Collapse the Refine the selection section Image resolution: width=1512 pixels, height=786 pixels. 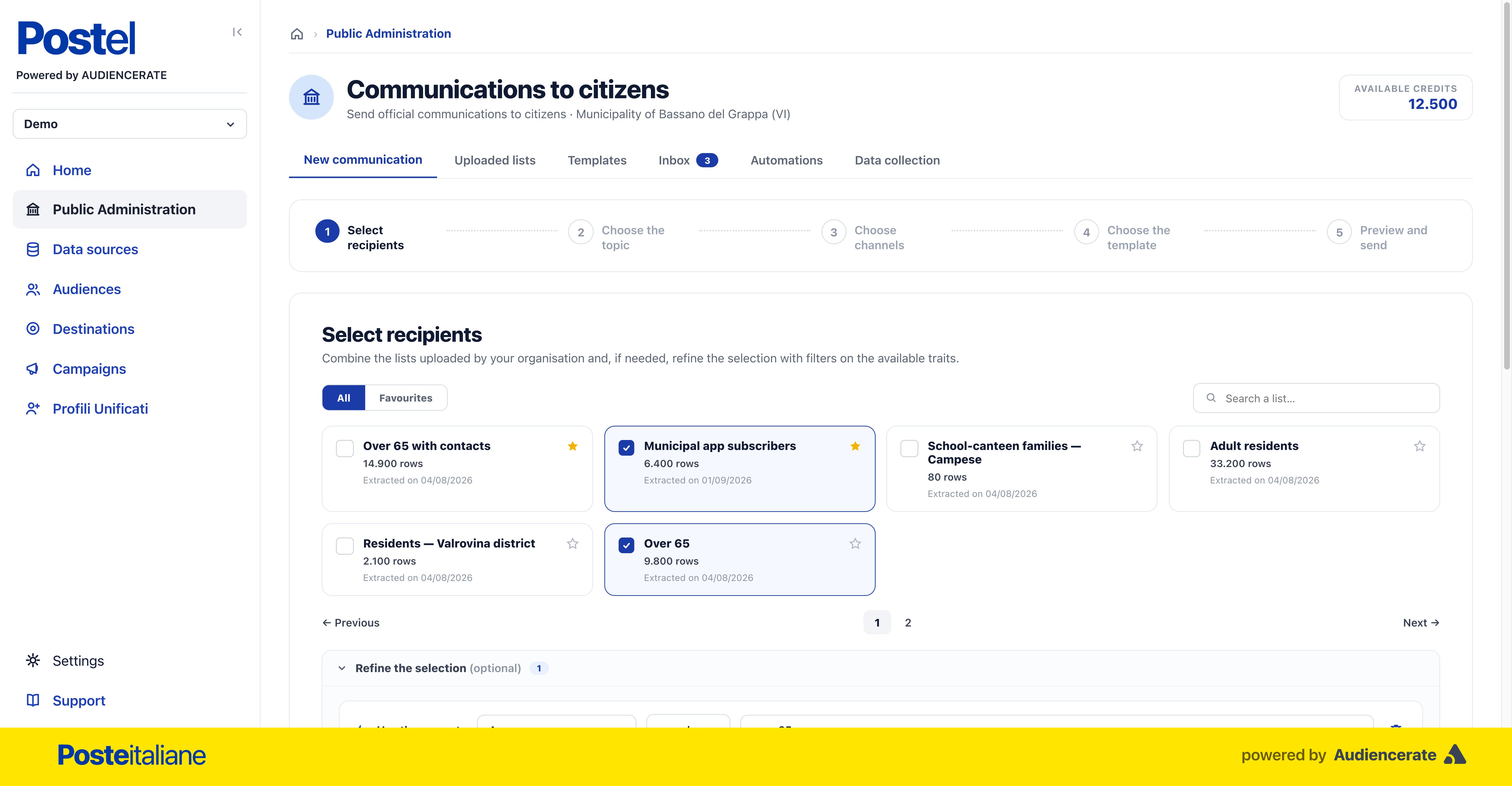coord(342,668)
